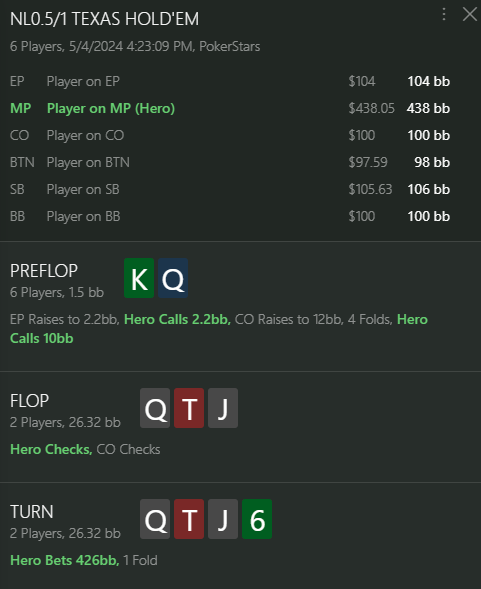
Task: Select the flop Jack card
Action: [223, 408]
